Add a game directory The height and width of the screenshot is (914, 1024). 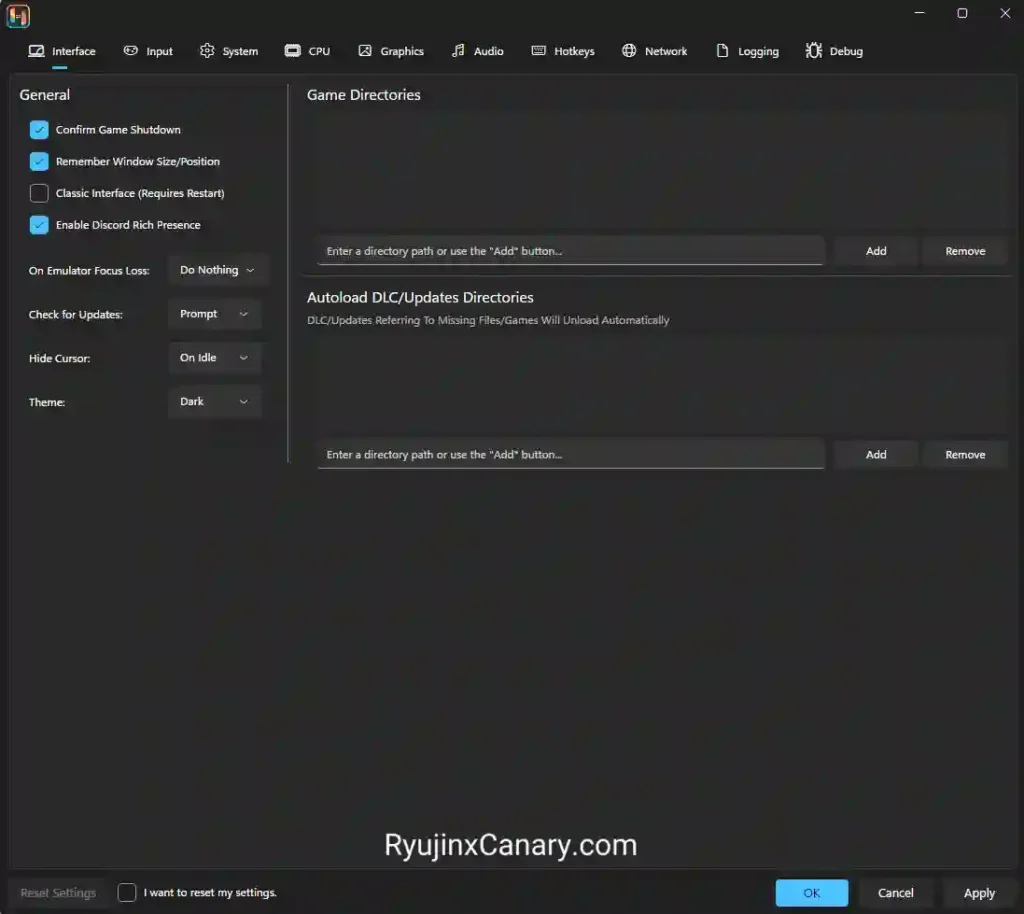pos(876,251)
